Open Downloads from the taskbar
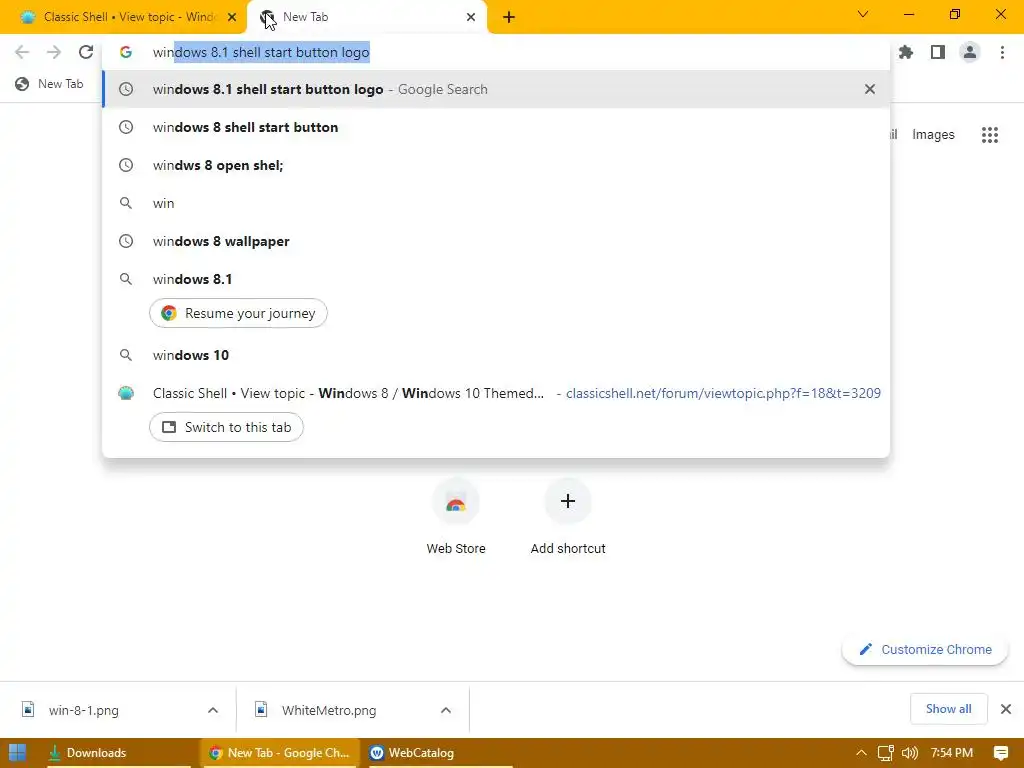The height and width of the screenshot is (768, 1024). coord(120,752)
